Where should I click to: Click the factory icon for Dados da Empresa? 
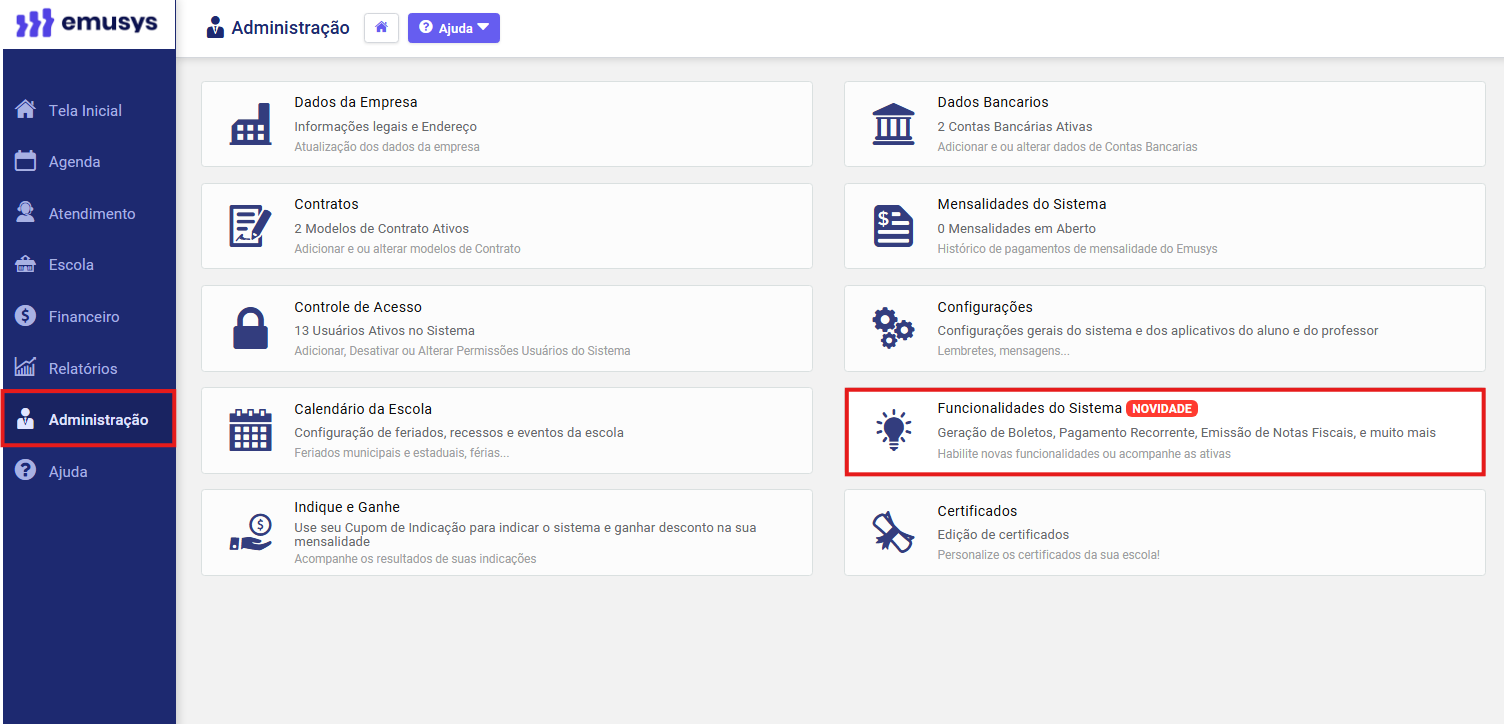[x=250, y=124]
